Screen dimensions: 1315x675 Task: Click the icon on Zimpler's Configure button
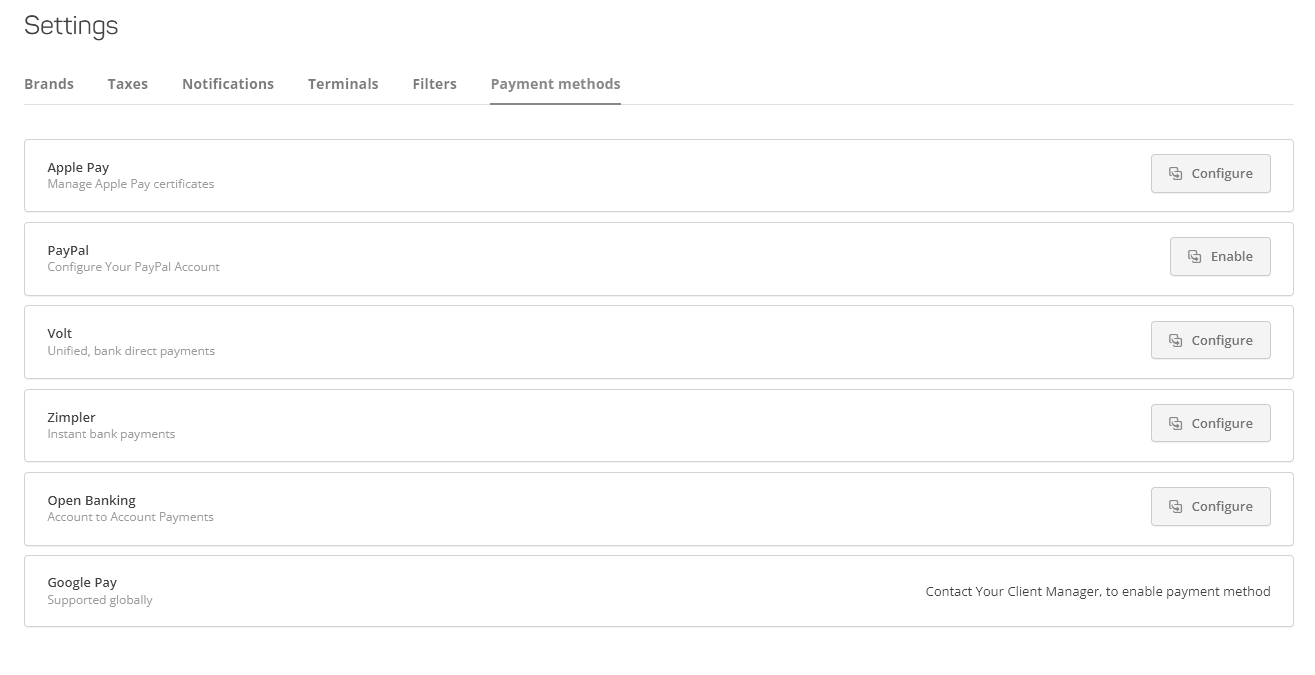click(1174, 422)
